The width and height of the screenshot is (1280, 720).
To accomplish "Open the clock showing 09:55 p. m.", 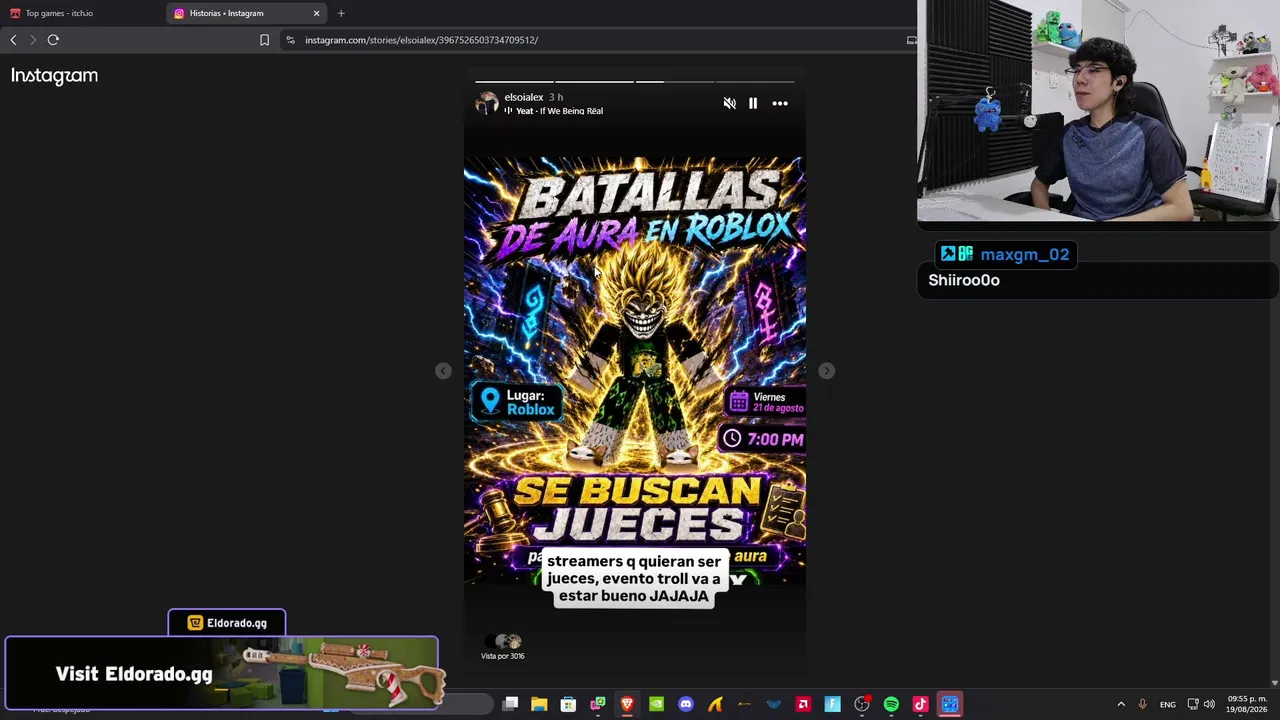I will tap(1246, 704).
